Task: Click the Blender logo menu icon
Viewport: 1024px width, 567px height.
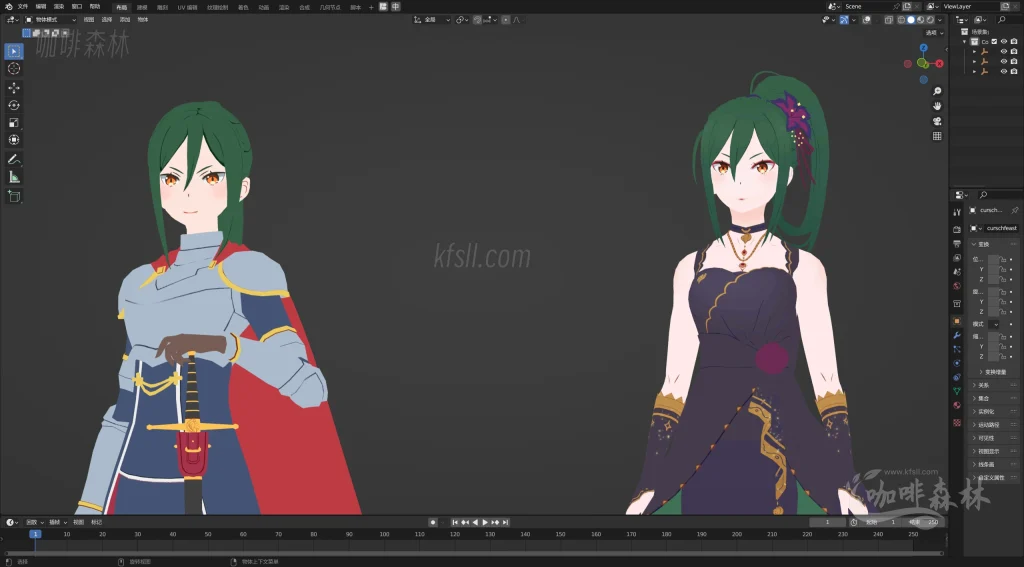Action: pyautogui.click(x=8, y=7)
